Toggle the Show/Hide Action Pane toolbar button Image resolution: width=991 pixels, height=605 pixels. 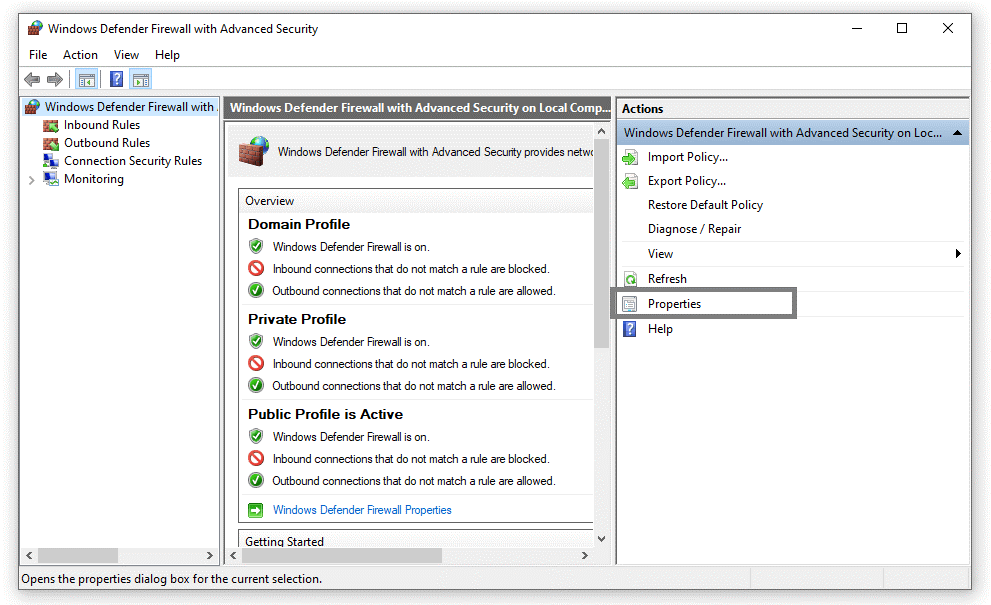[x=141, y=80]
